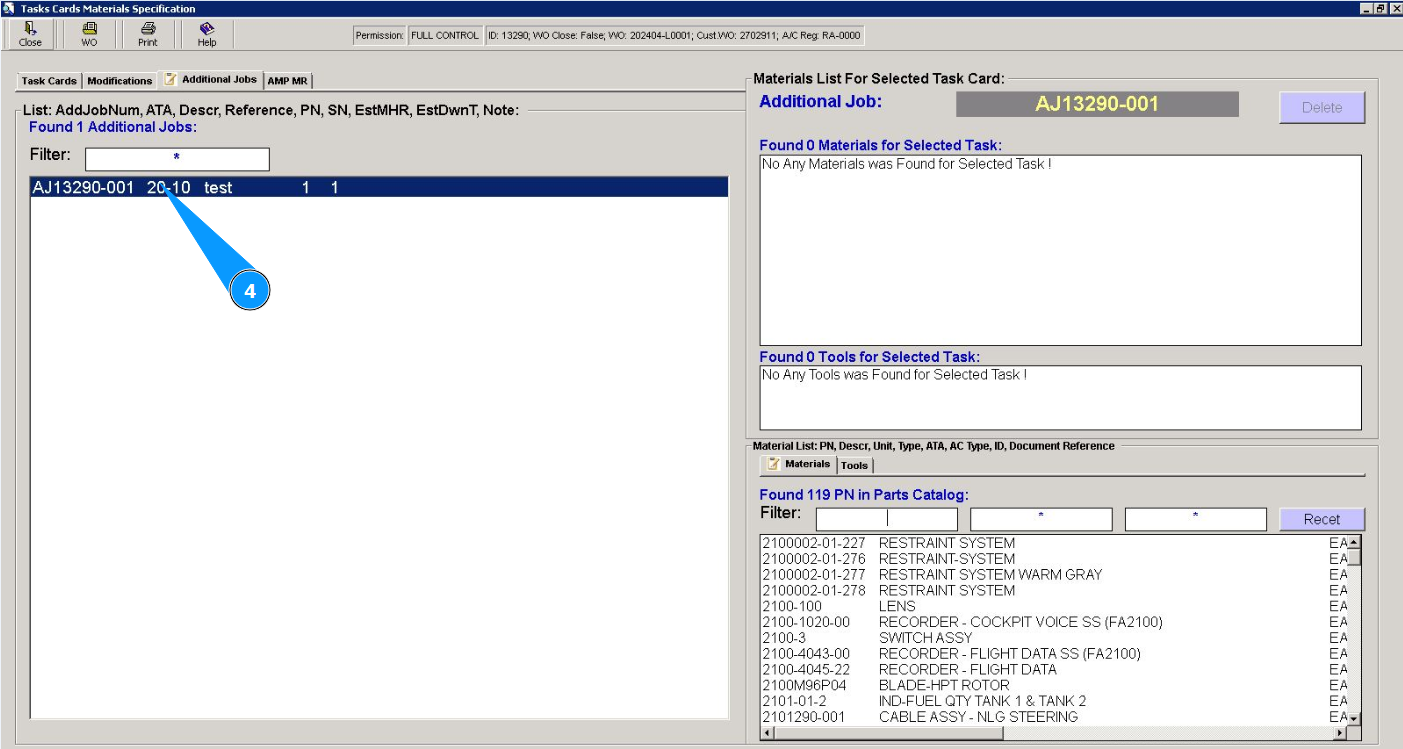
Task: Select part 2100002-01-227 RESTRAINT SYSTEM
Action: point(1054,543)
